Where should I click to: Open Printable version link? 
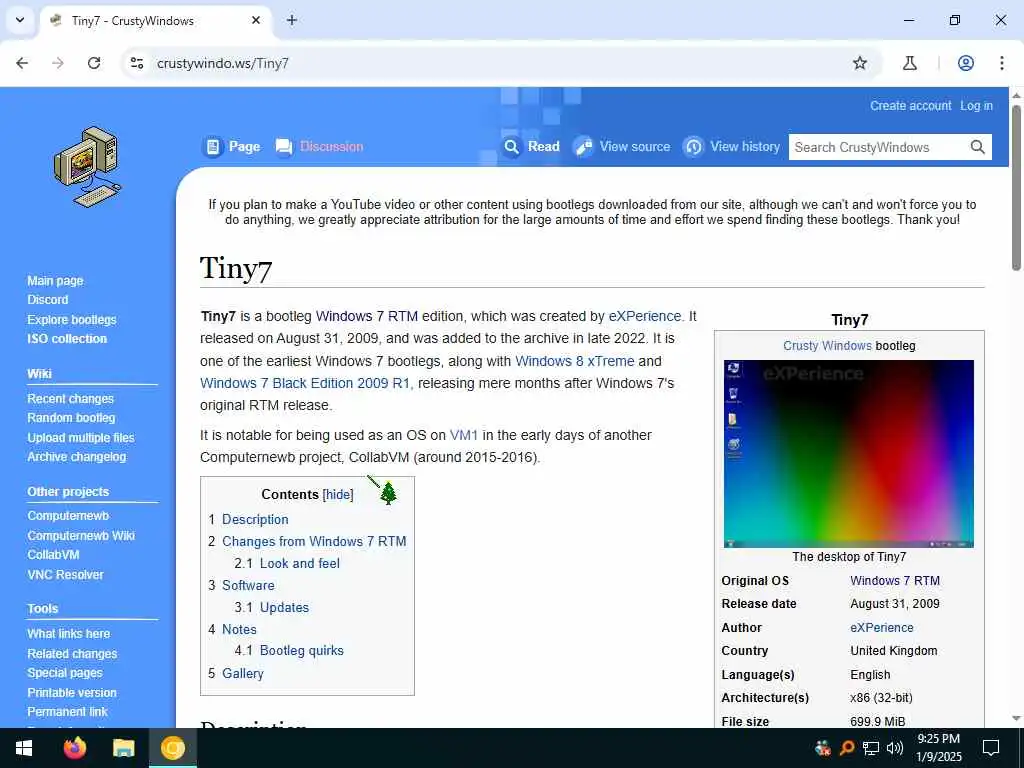[72, 692]
